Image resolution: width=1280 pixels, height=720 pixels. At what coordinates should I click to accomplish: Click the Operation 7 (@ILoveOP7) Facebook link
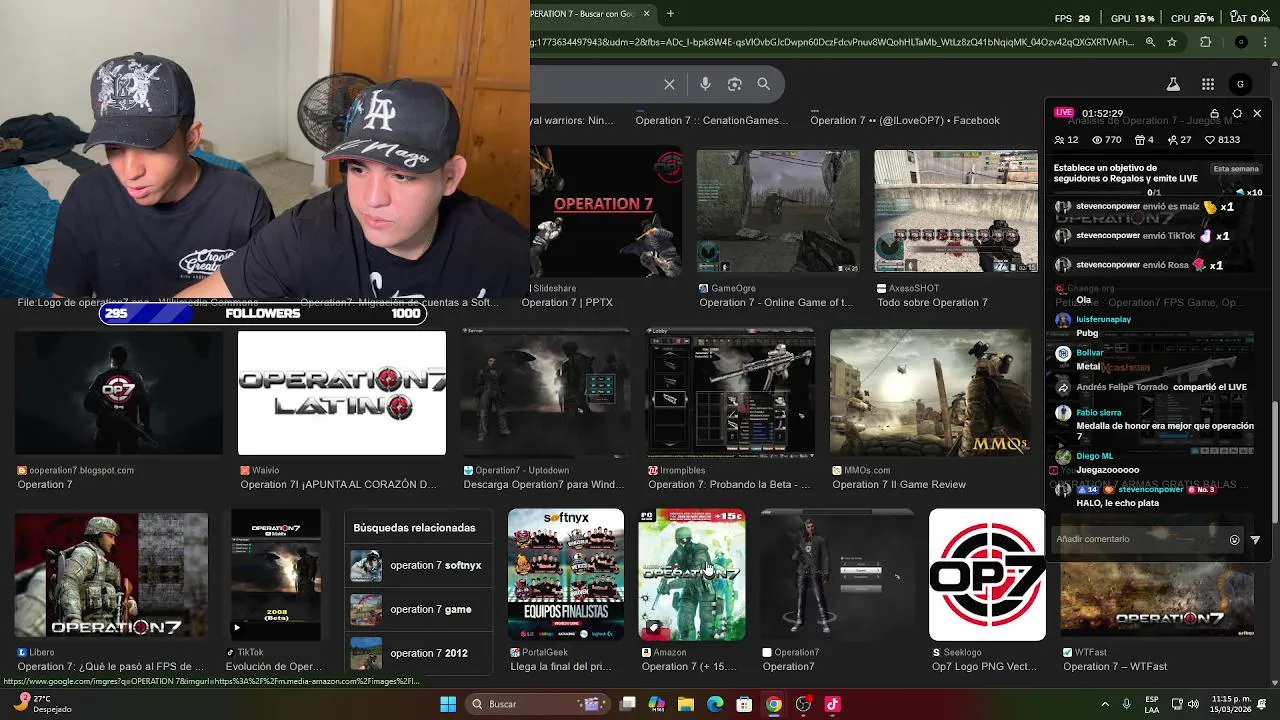tap(905, 120)
